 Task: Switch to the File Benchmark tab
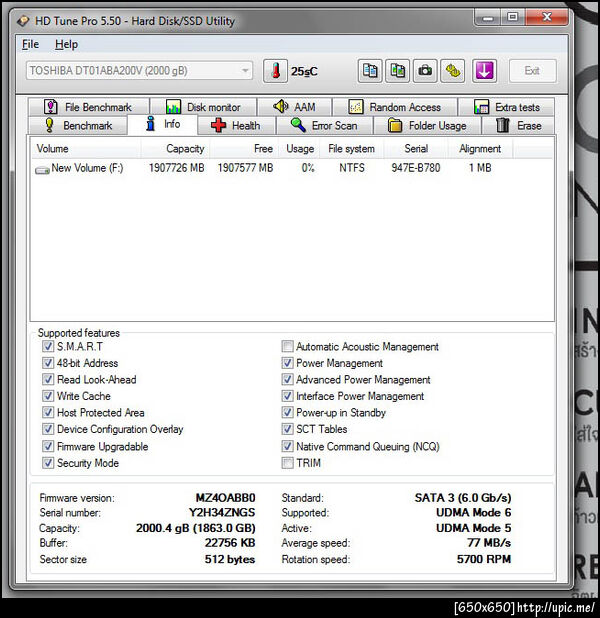point(89,107)
